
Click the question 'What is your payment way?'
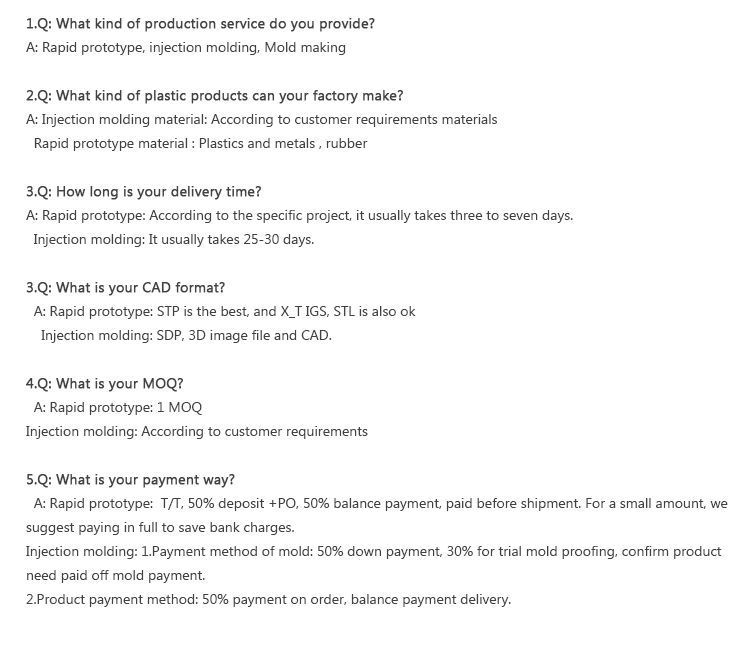pyautogui.click(x=131, y=480)
